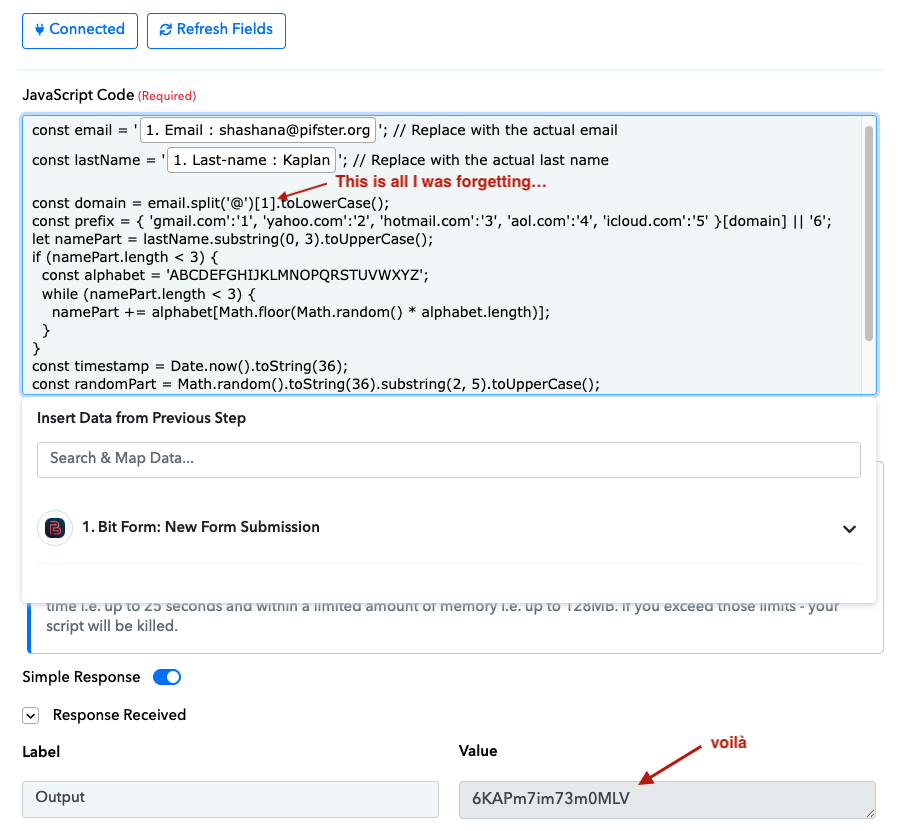Image resolution: width=903 pixels, height=831 pixels.
Task: Toggle the Simple Response switch
Action: [167, 677]
